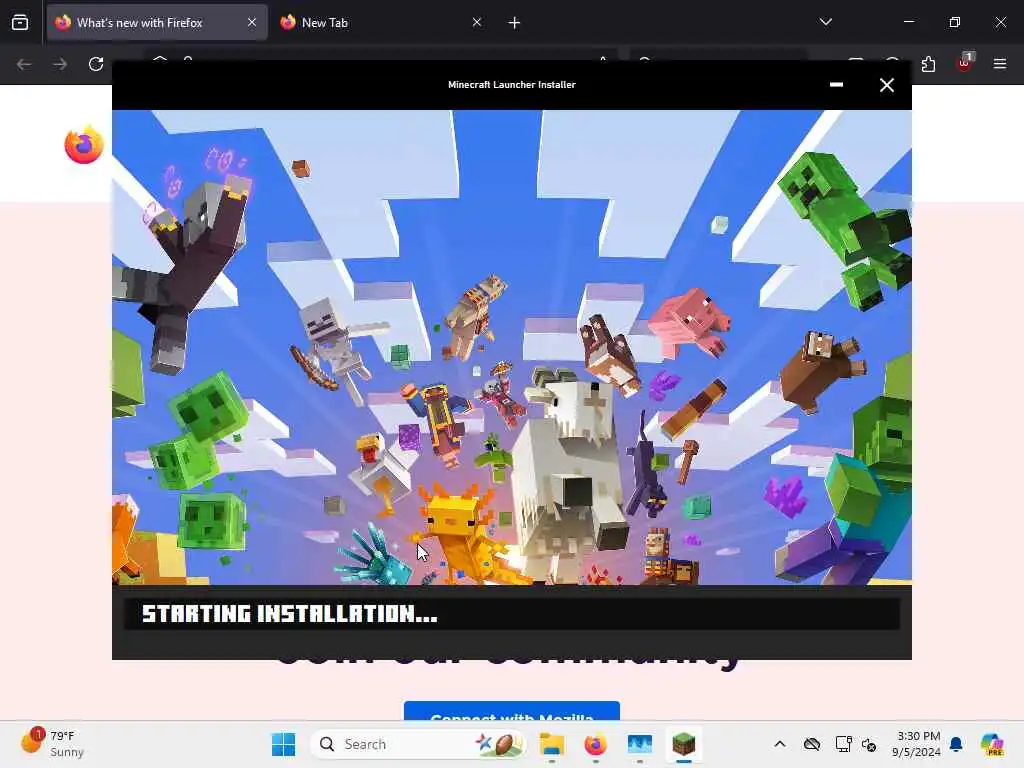Open Firefox View icon in tab bar
The width and height of the screenshot is (1024, 768).
[x=20, y=23]
